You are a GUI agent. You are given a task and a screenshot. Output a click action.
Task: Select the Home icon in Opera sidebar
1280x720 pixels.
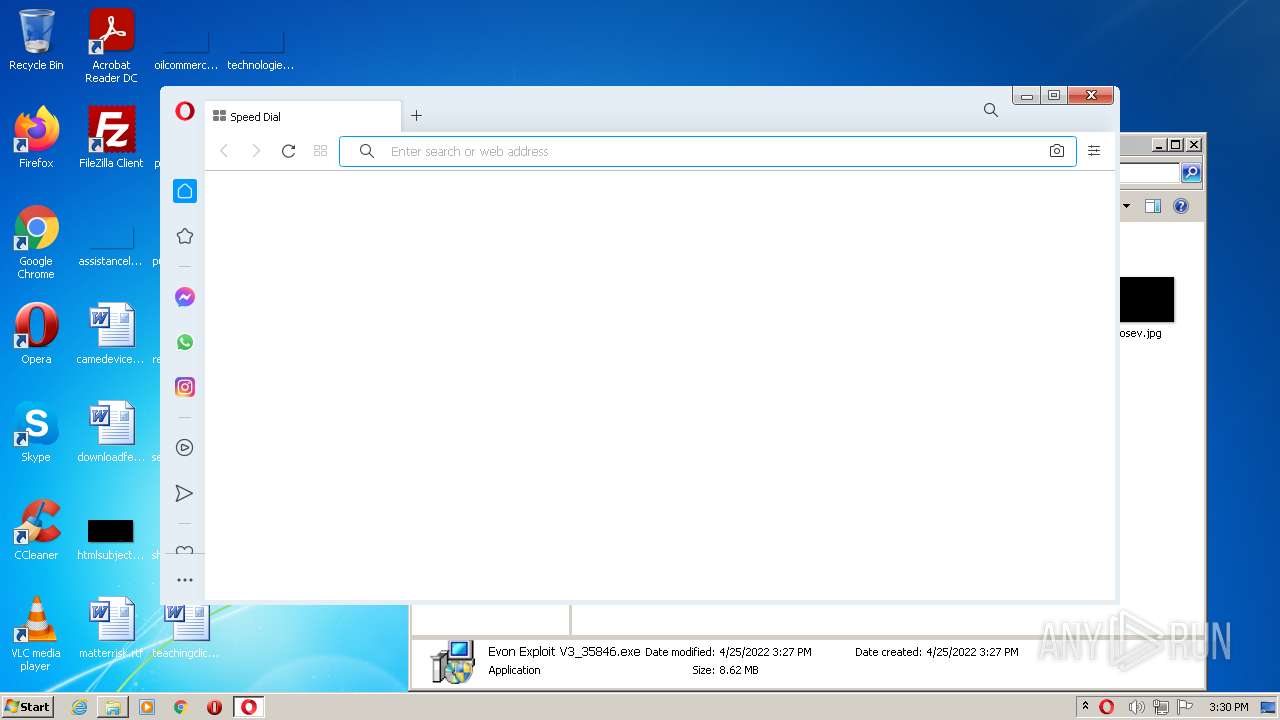tap(185, 191)
